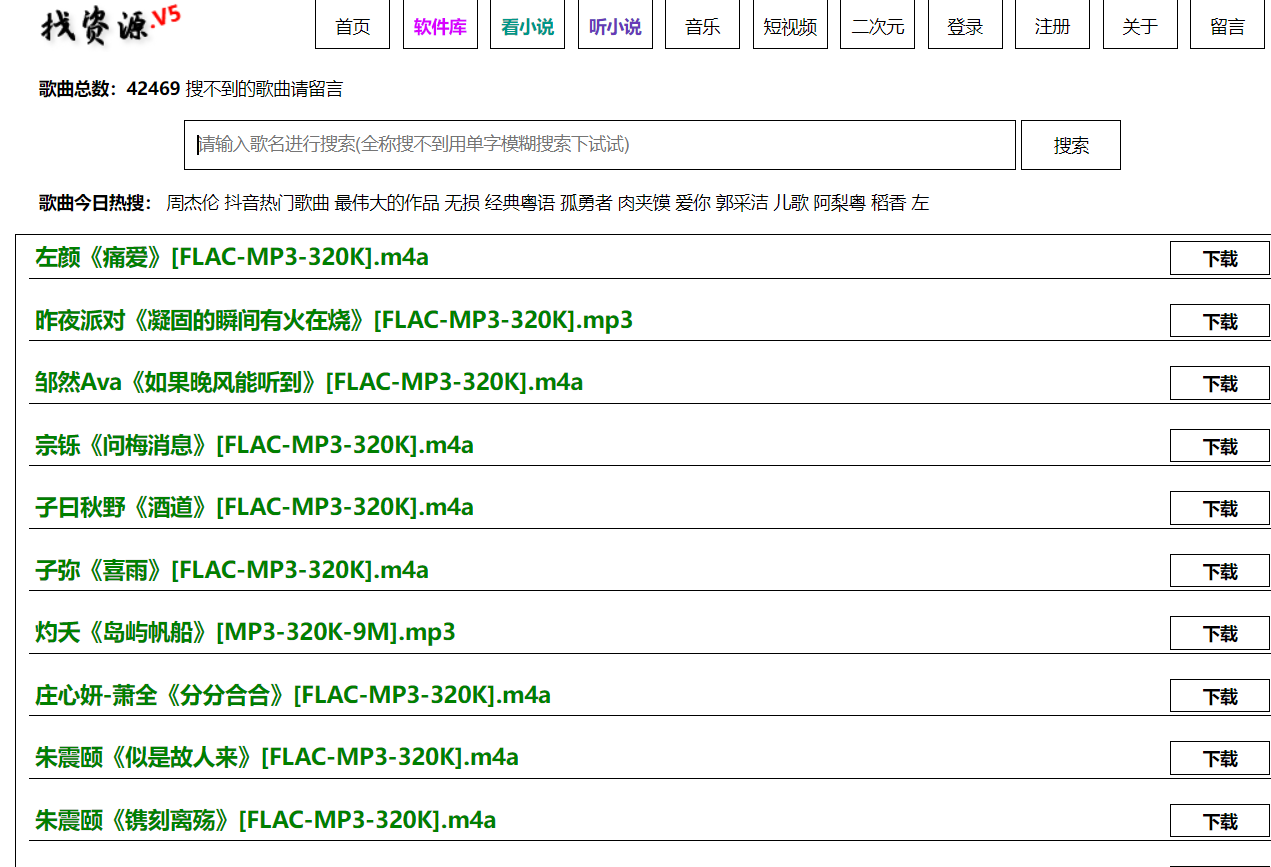Download 子曰秋野《酒道》 track
Screen dimensions: 1271x867
point(1219,508)
